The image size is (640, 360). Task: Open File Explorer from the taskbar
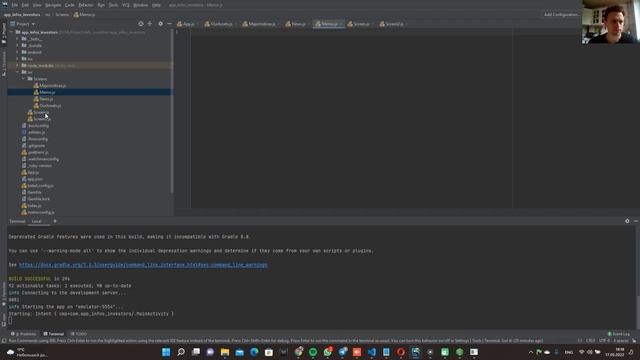225,352
